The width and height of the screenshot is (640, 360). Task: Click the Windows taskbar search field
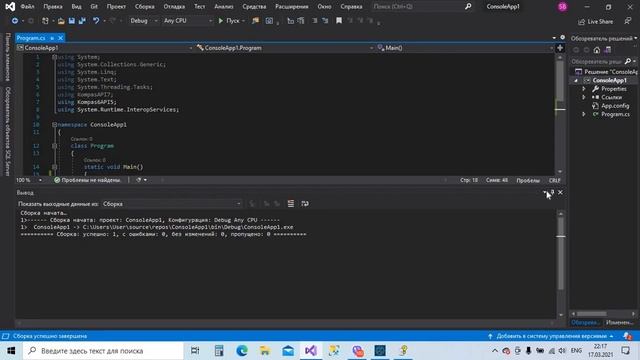coord(103,351)
